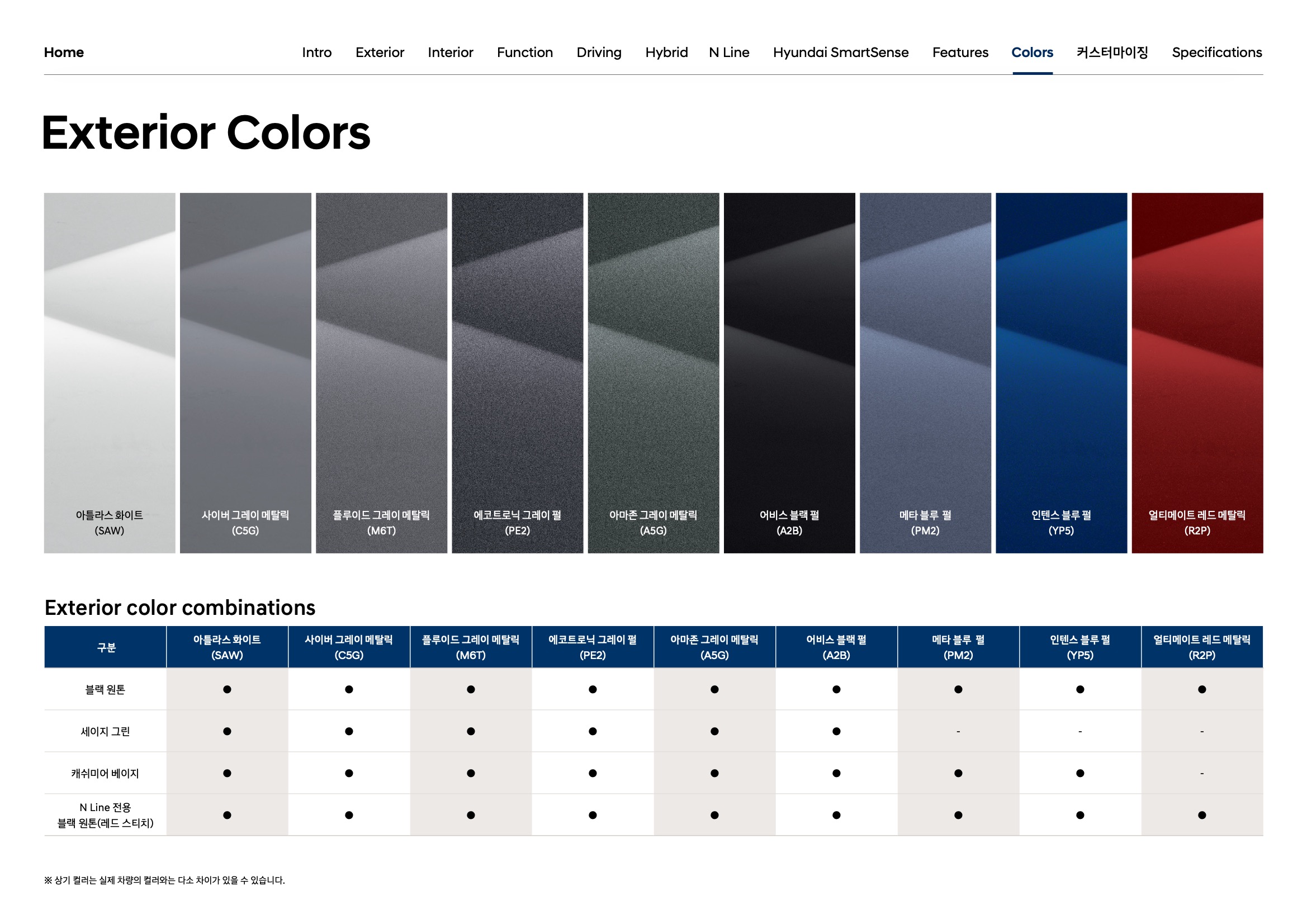Choose the 아마존 그레이 메탈릭 (A5G) swatch
Viewport: 1307px width, 924px height.
[x=653, y=373]
